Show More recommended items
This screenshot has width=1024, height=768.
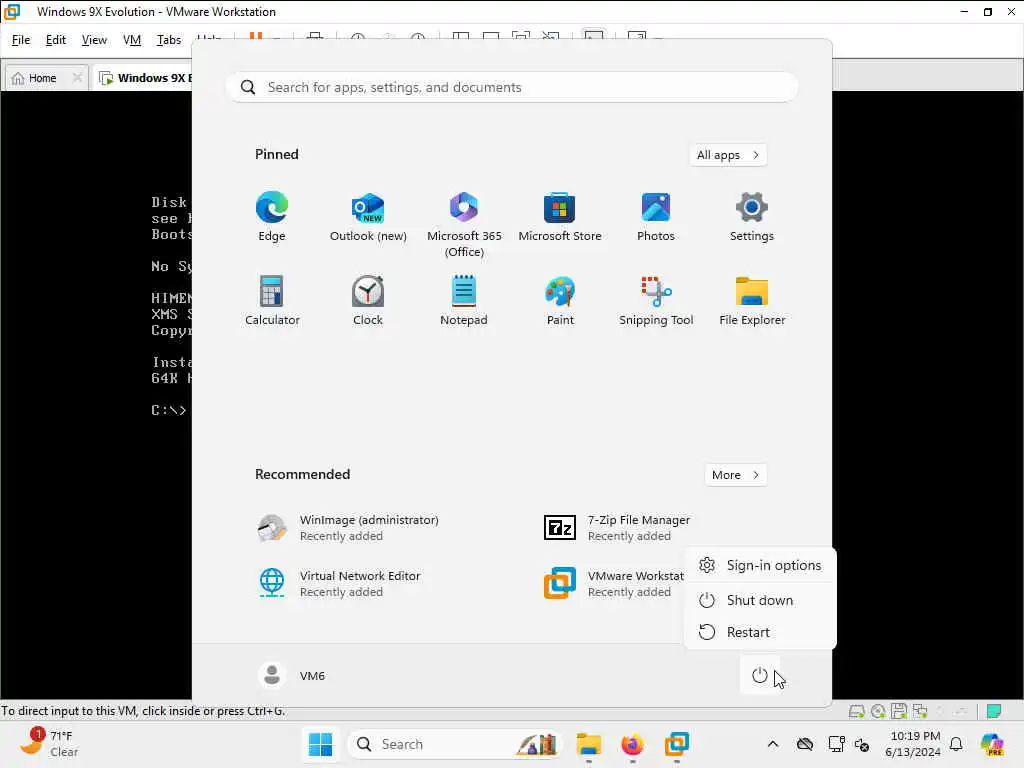coord(735,475)
